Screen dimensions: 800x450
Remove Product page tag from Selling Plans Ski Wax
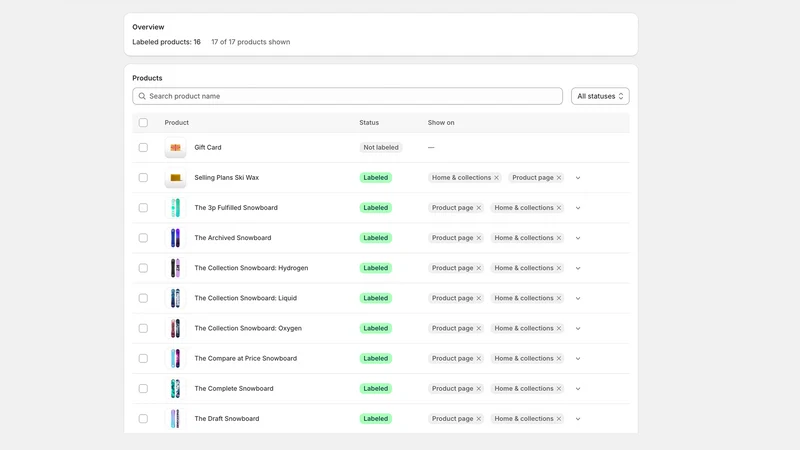pyautogui.click(x=559, y=178)
